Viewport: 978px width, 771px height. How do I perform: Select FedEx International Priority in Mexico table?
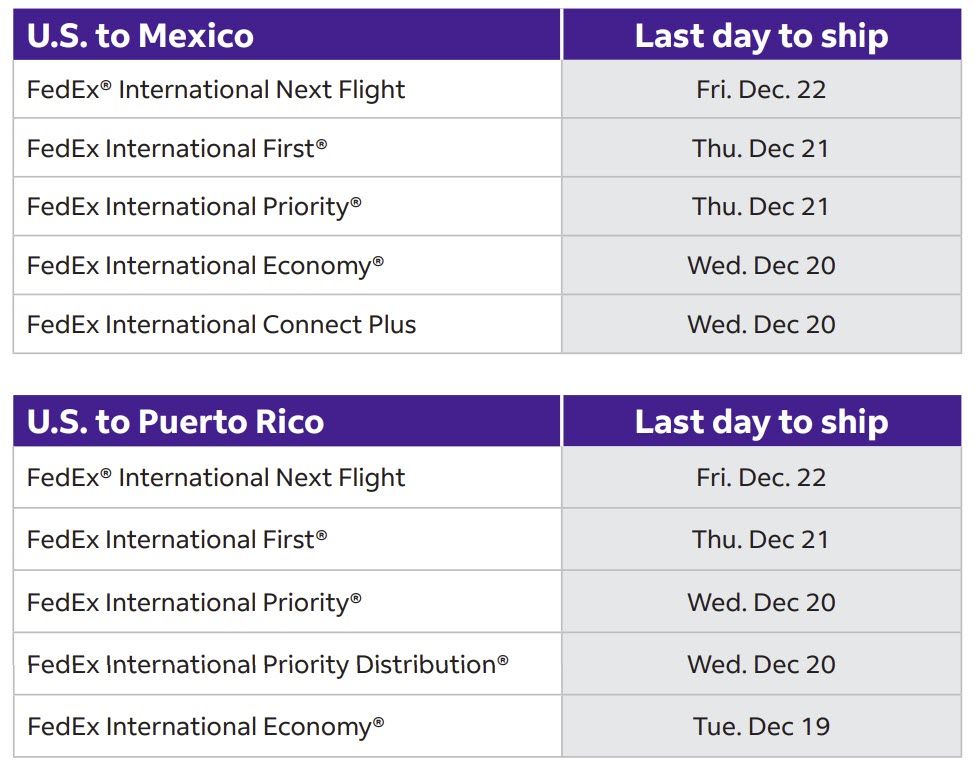pyautogui.click(x=194, y=207)
